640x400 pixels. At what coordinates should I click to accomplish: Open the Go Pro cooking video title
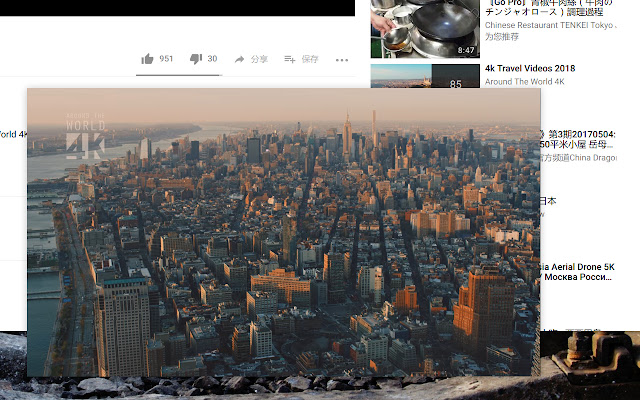tap(549, 8)
